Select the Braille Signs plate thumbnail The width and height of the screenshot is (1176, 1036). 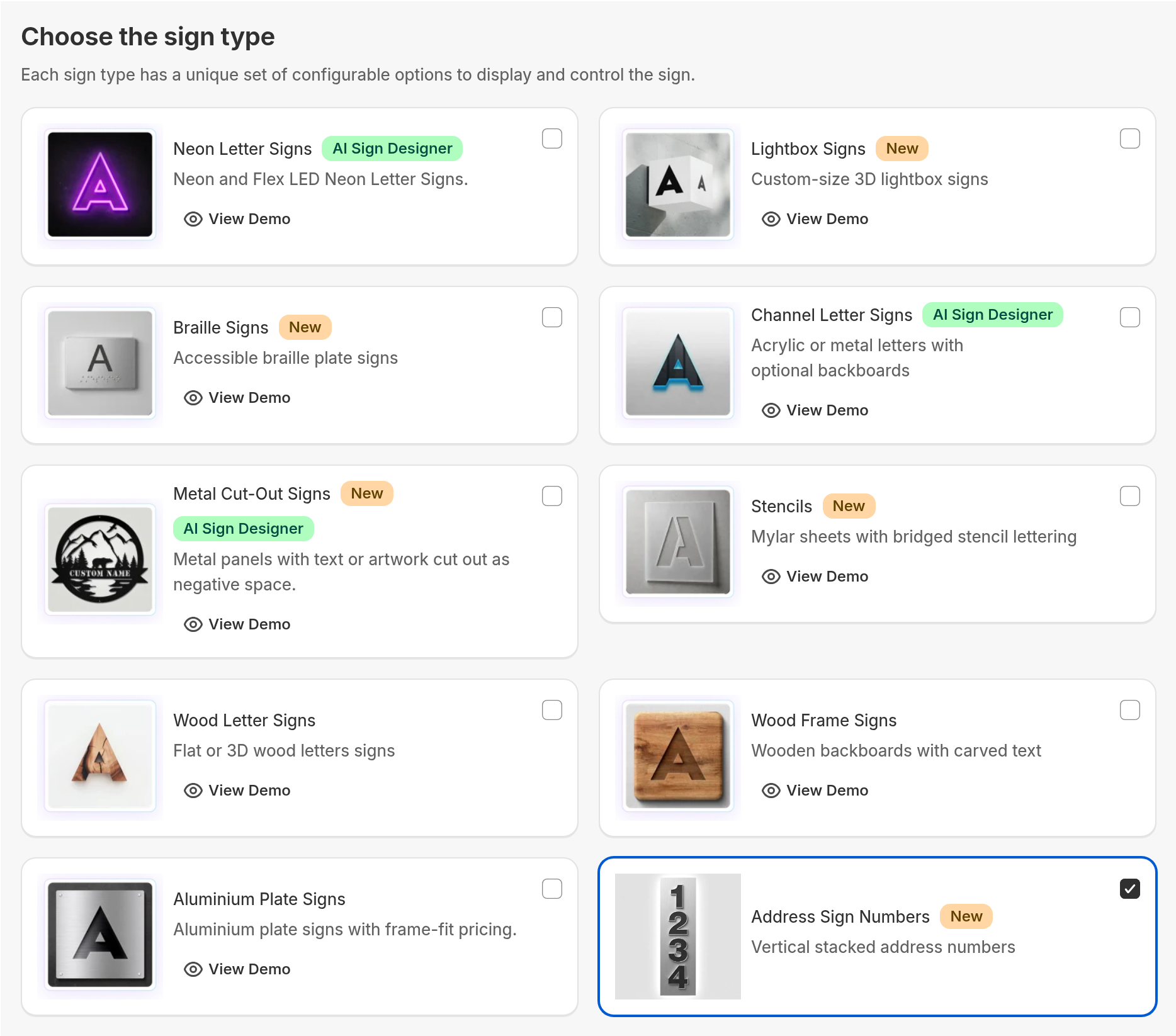100,363
